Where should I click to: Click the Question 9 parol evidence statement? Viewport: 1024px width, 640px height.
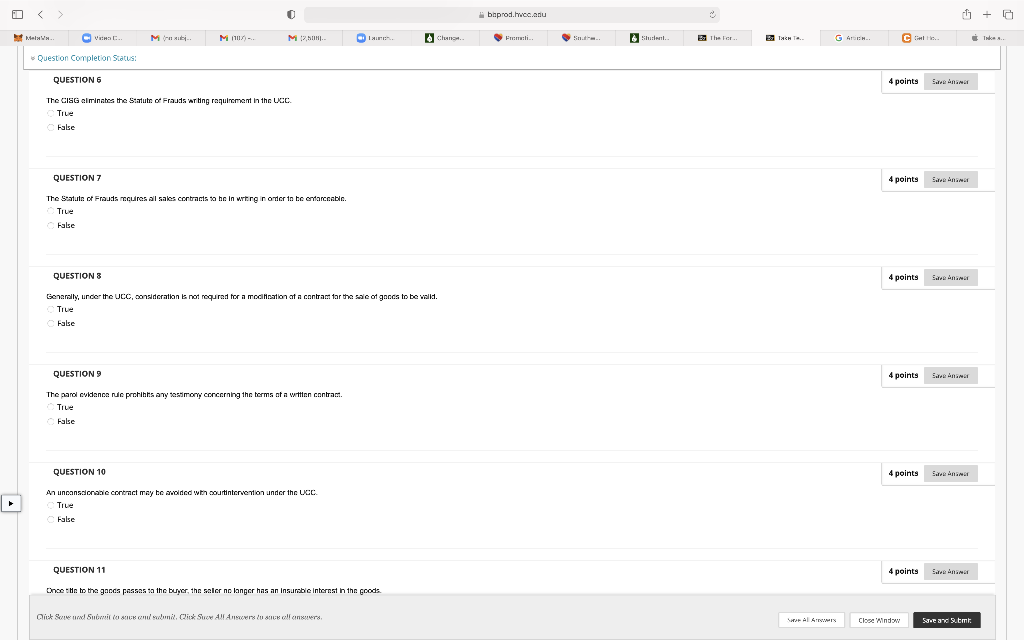(194, 394)
